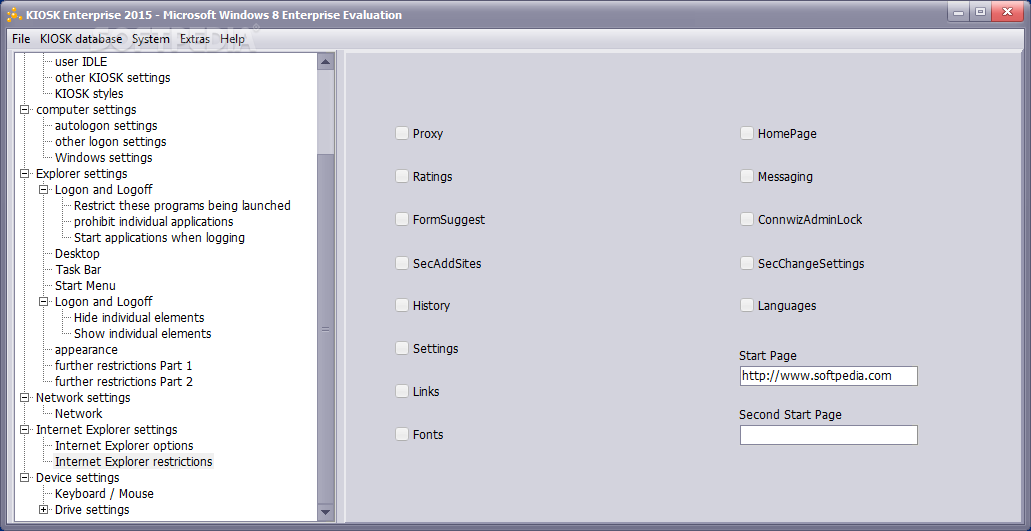1031x531 pixels.
Task: Close the KIOSK Enterprise window
Action: click(x=1007, y=12)
